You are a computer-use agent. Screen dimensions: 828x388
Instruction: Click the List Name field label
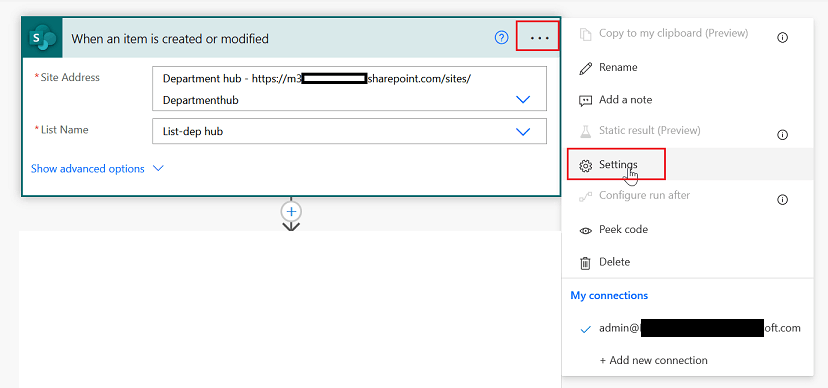point(64,130)
